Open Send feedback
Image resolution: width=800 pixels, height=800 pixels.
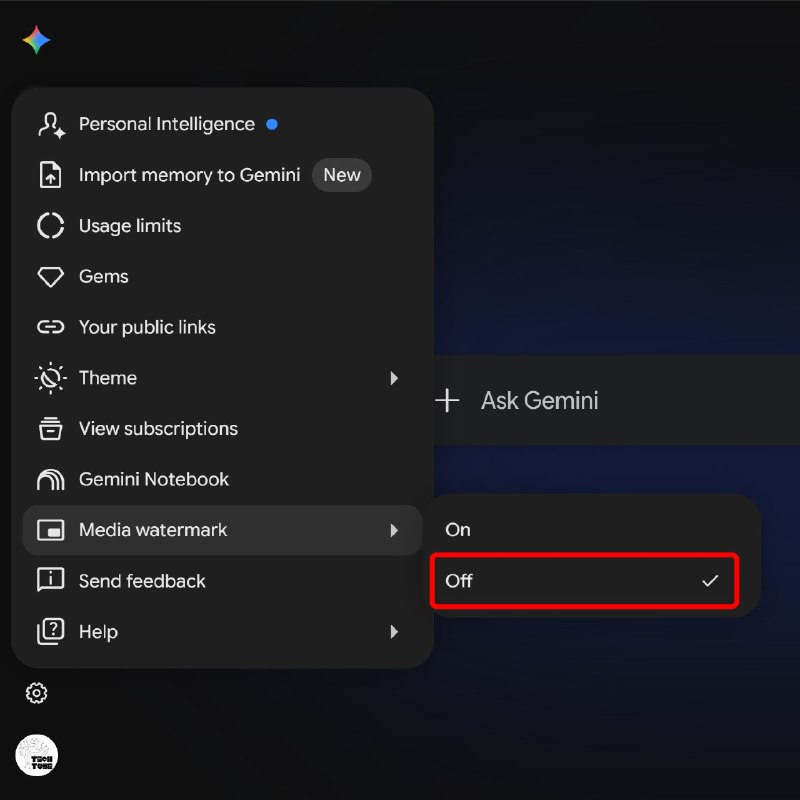click(222, 581)
